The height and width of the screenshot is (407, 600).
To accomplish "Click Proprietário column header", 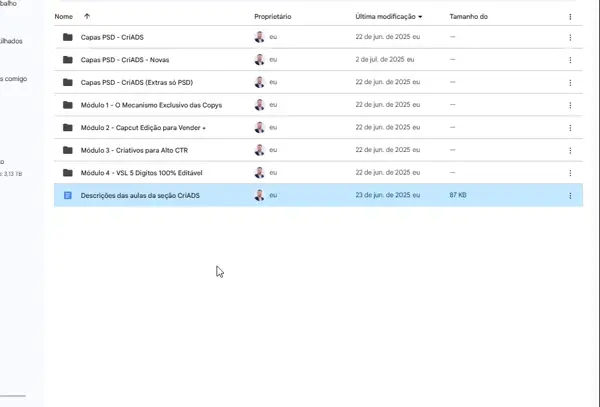I will (273, 17).
